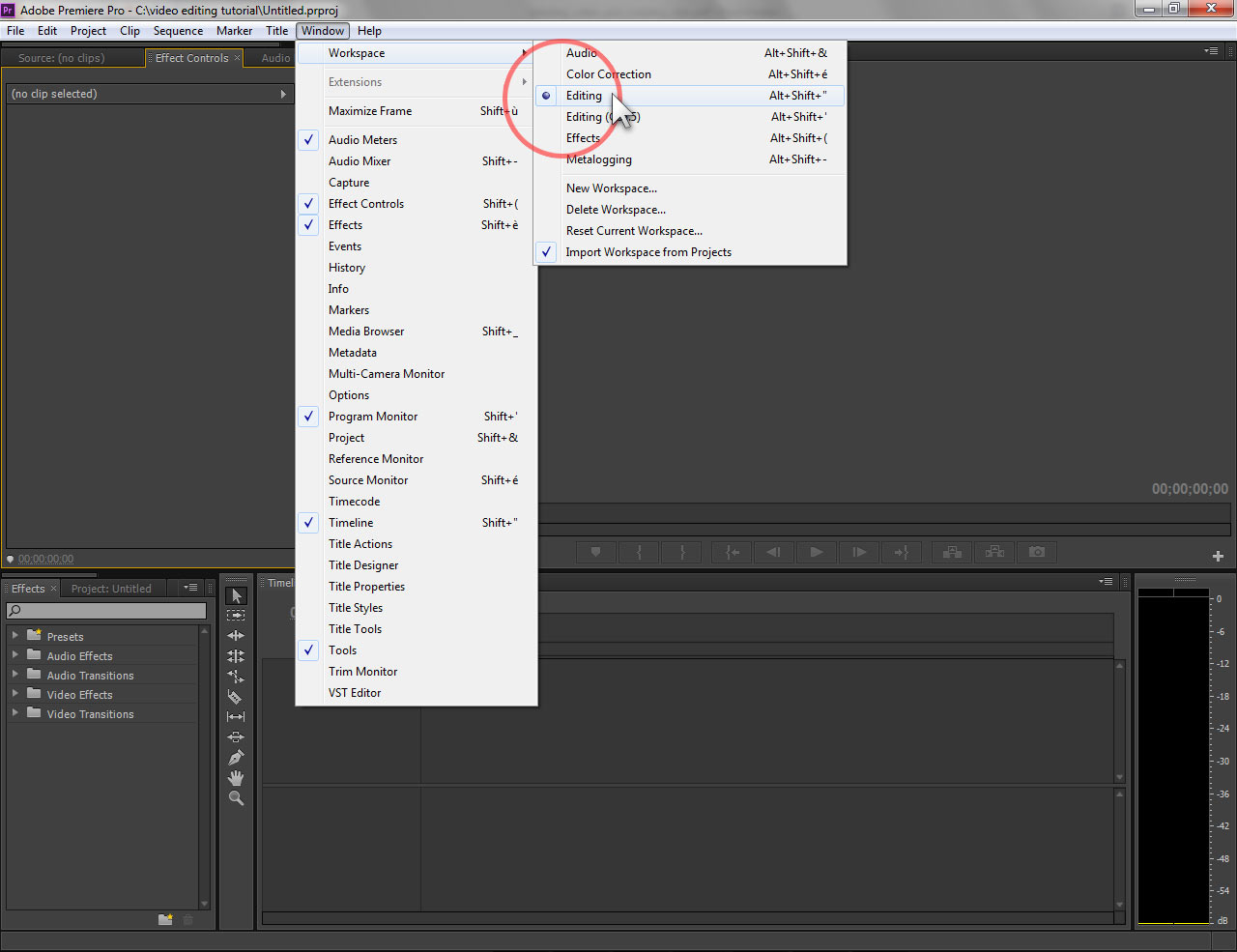Viewport: 1237px width, 952px height.
Task: Create a new custom bin in Effects panel
Action: pyautogui.click(x=165, y=919)
